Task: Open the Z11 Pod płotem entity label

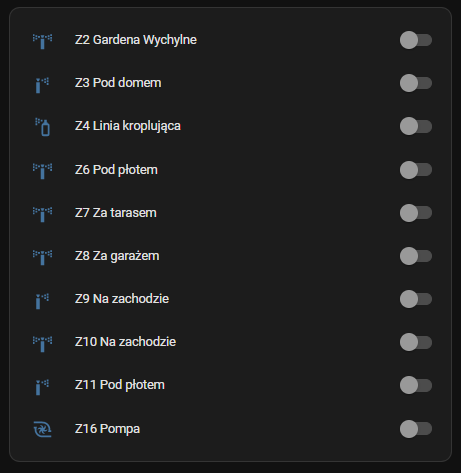Action: [120, 385]
